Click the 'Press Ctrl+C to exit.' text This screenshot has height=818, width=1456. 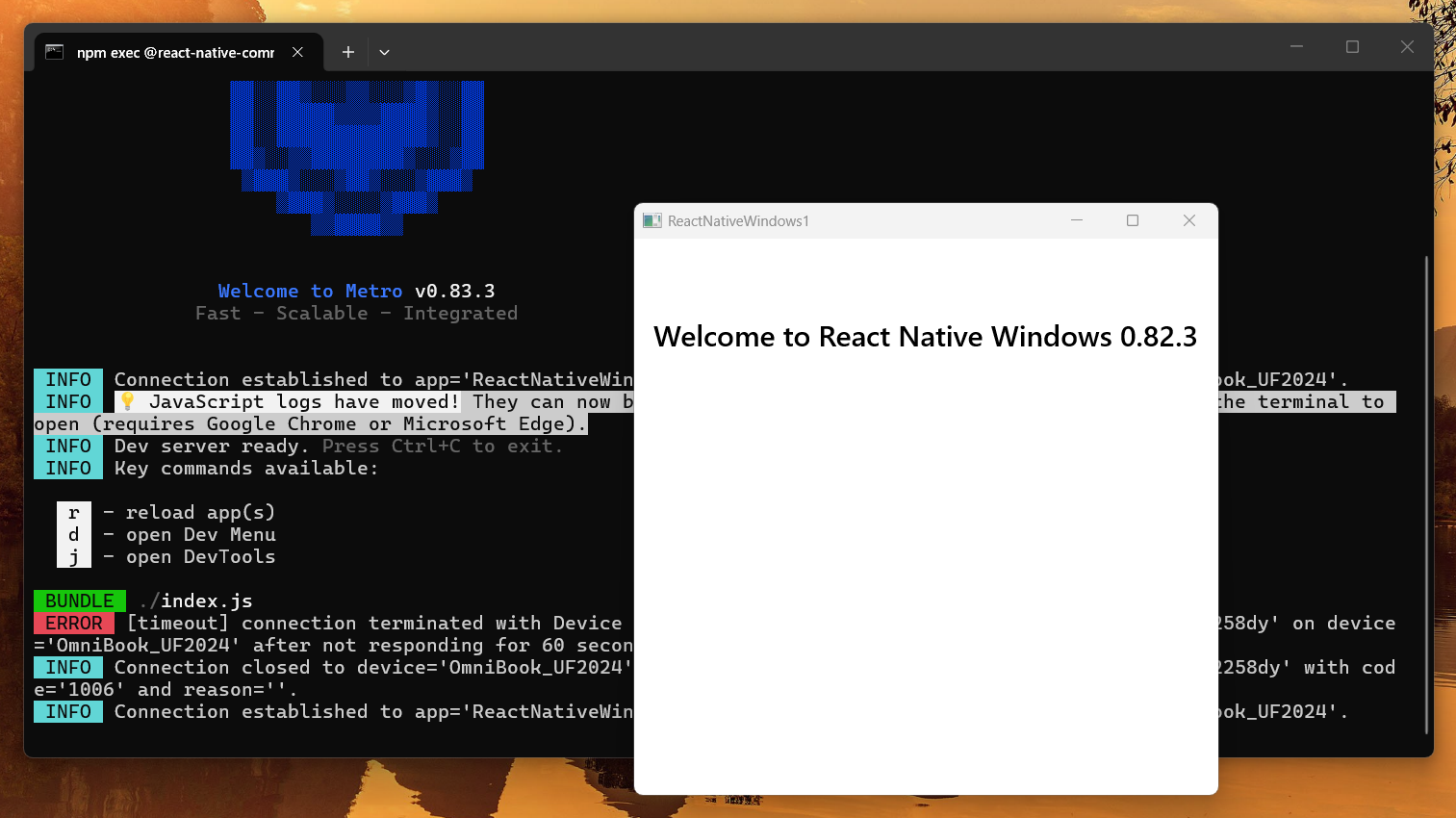[443, 446]
